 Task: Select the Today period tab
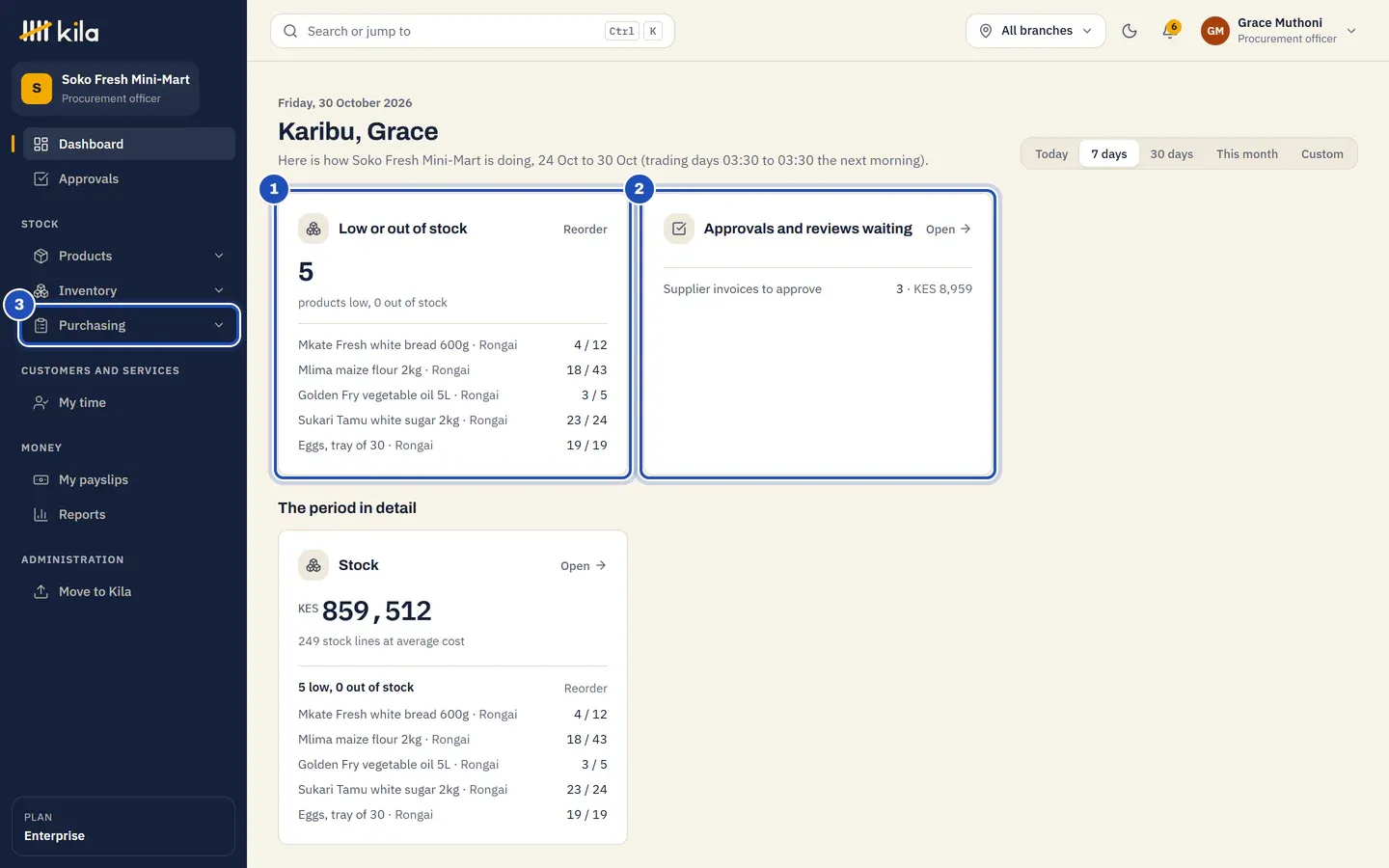1051,154
